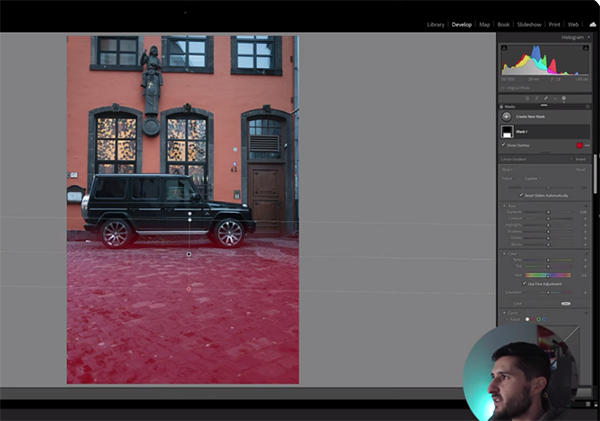Click the Hue value field
Screen dimensions: 600x421
pyautogui.click(x=584, y=275)
